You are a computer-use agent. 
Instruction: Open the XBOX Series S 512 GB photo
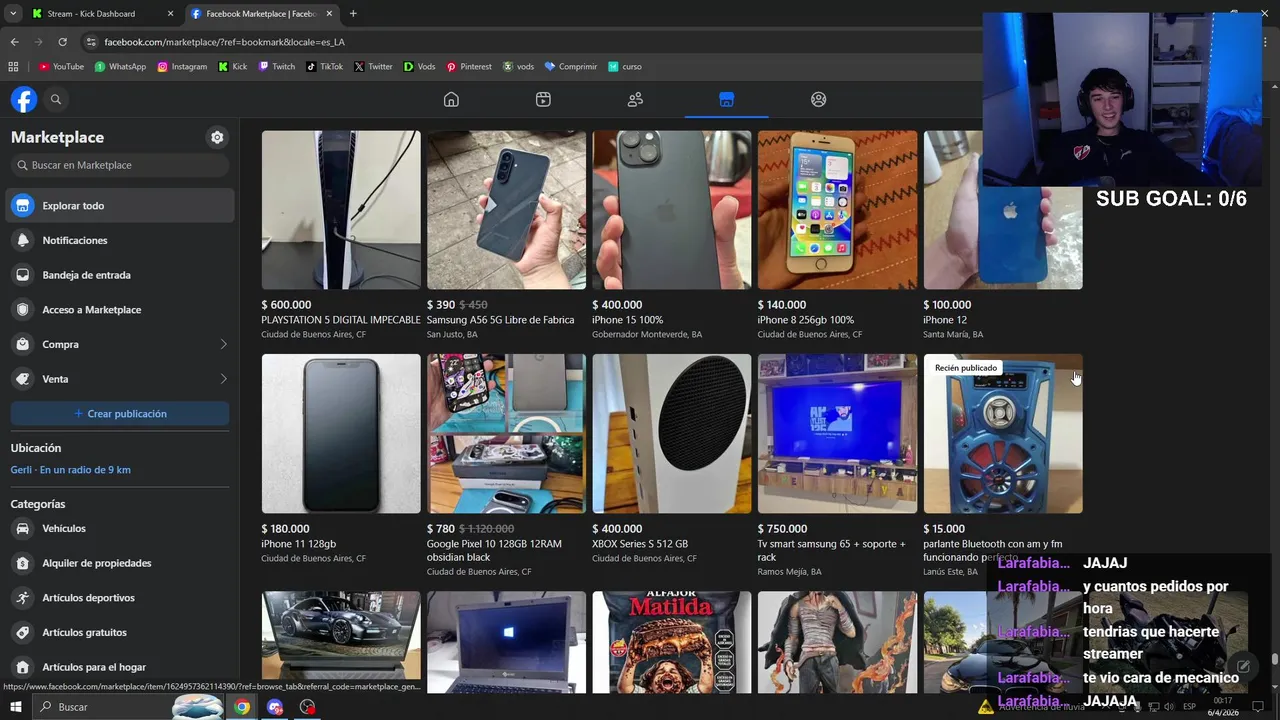pyautogui.click(x=672, y=434)
